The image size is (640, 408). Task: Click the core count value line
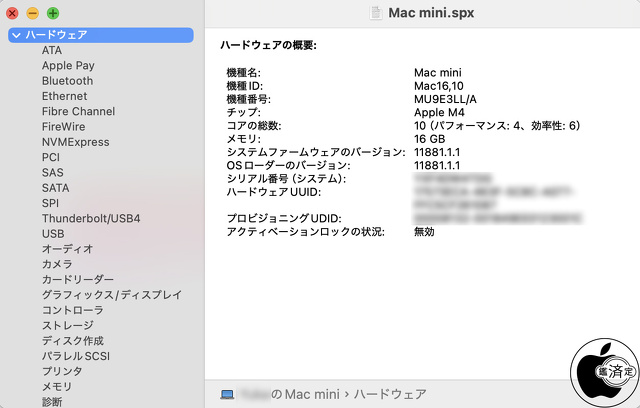pyautogui.click(x=497, y=126)
